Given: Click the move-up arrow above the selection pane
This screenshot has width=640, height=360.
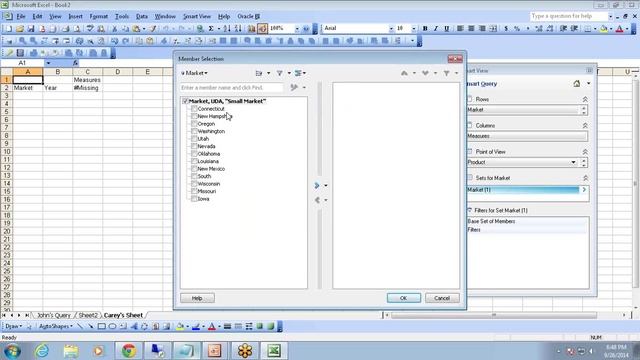Looking at the screenshot, I should pyautogui.click(x=404, y=73).
